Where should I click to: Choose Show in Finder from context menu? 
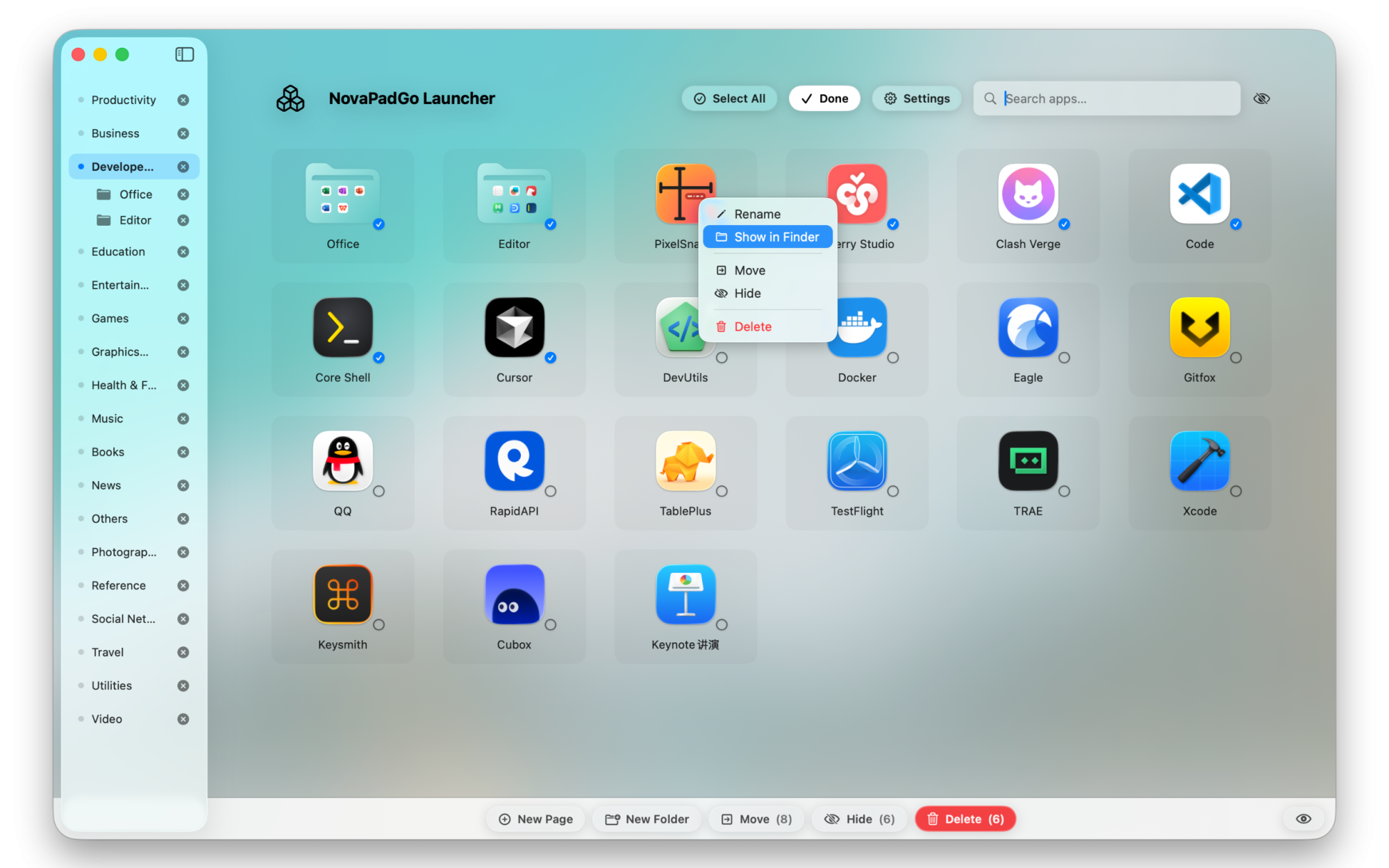767,237
